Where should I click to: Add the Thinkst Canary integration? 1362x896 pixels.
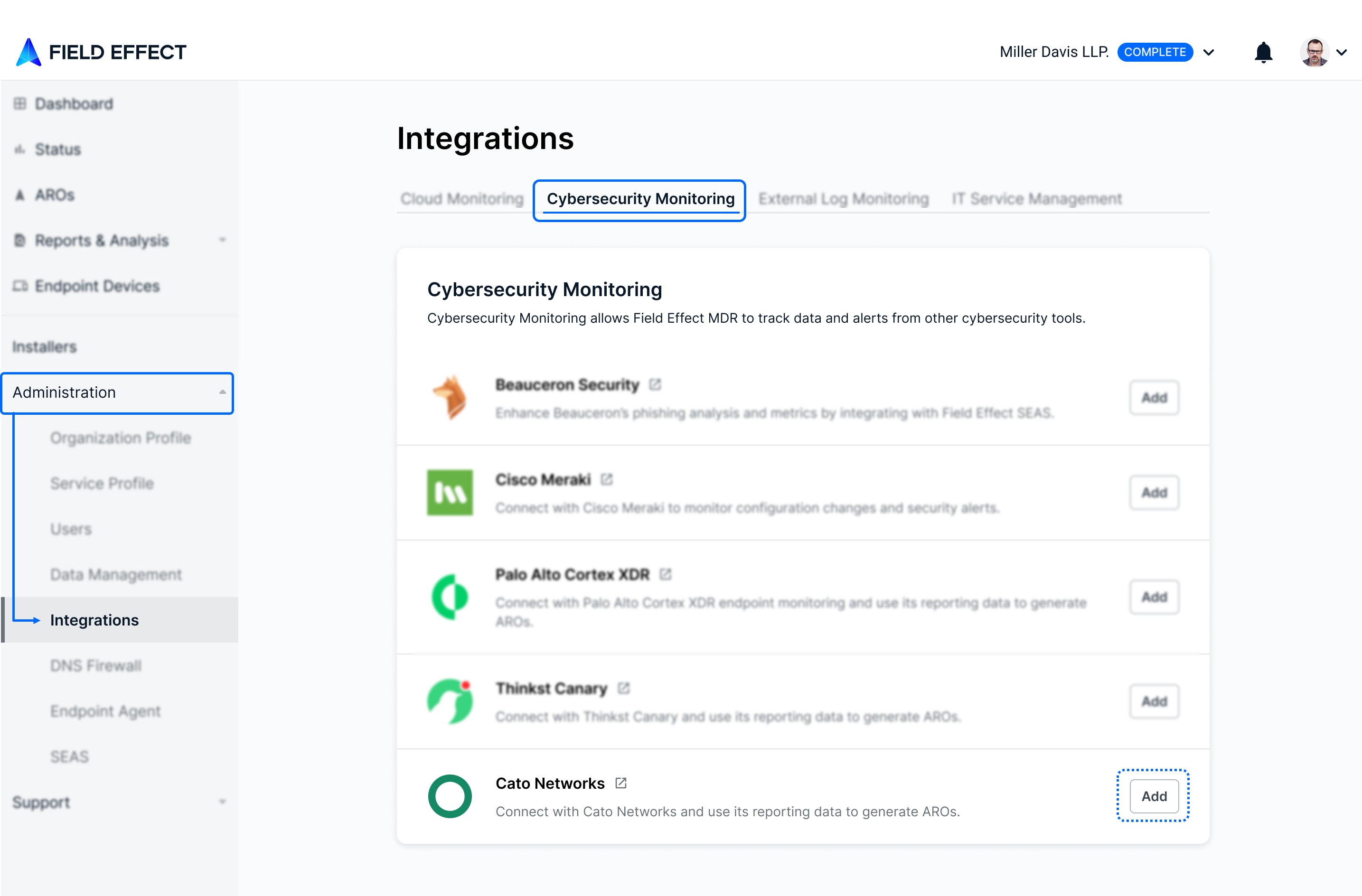point(1154,701)
